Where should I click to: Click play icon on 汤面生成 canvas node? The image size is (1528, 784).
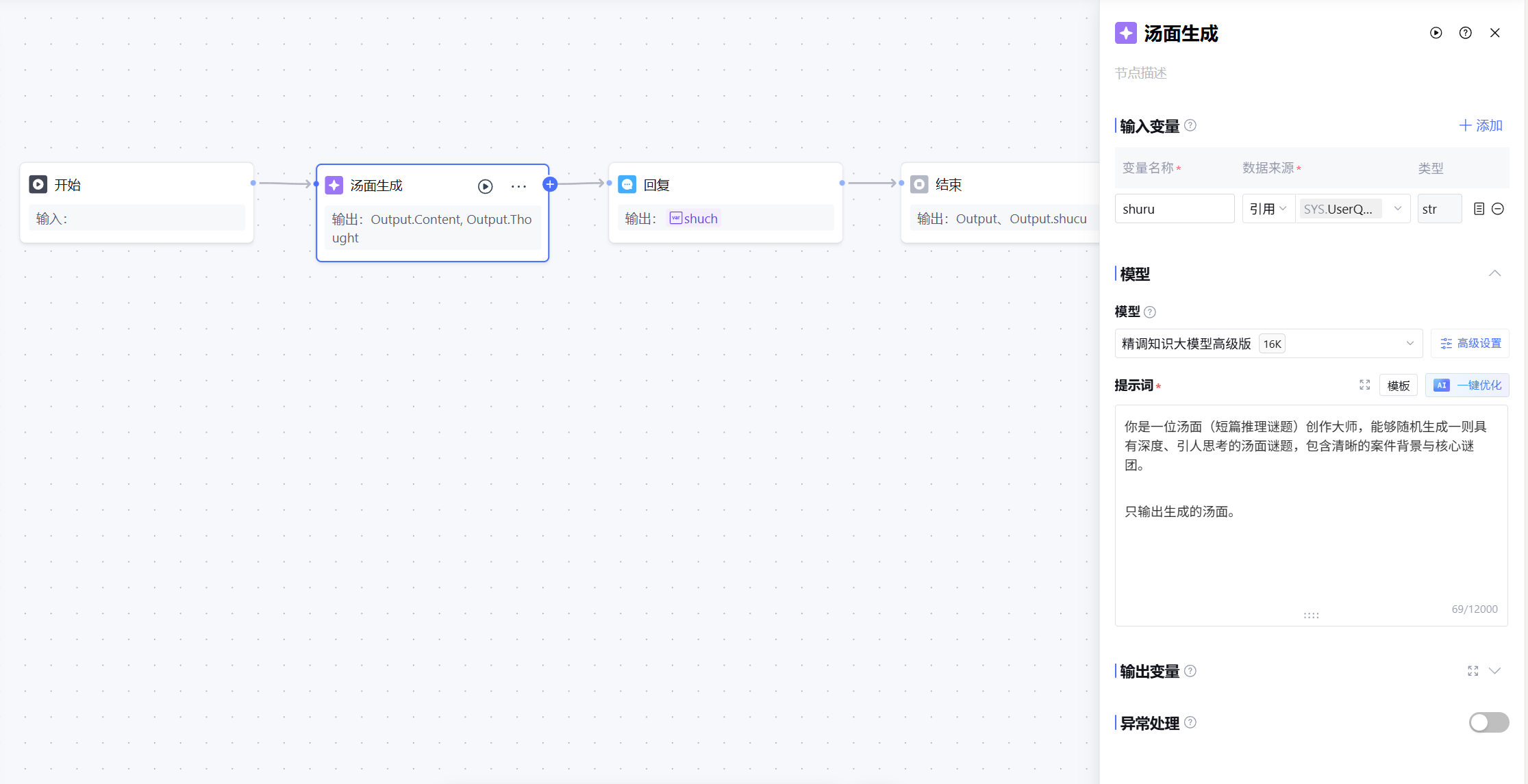point(485,186)
